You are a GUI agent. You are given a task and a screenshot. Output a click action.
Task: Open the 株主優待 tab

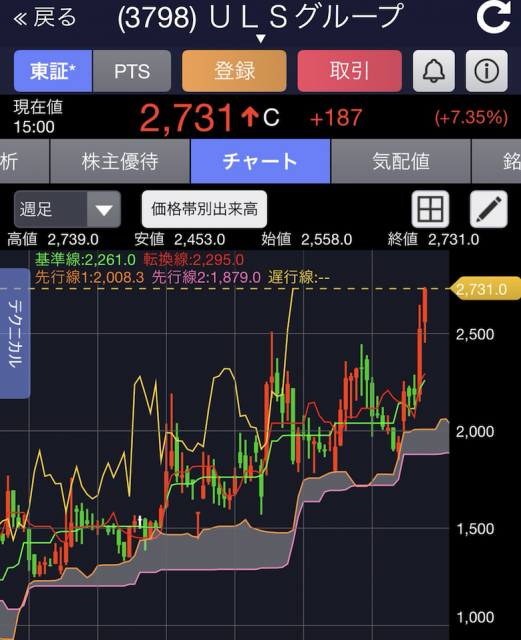point(120,161)
